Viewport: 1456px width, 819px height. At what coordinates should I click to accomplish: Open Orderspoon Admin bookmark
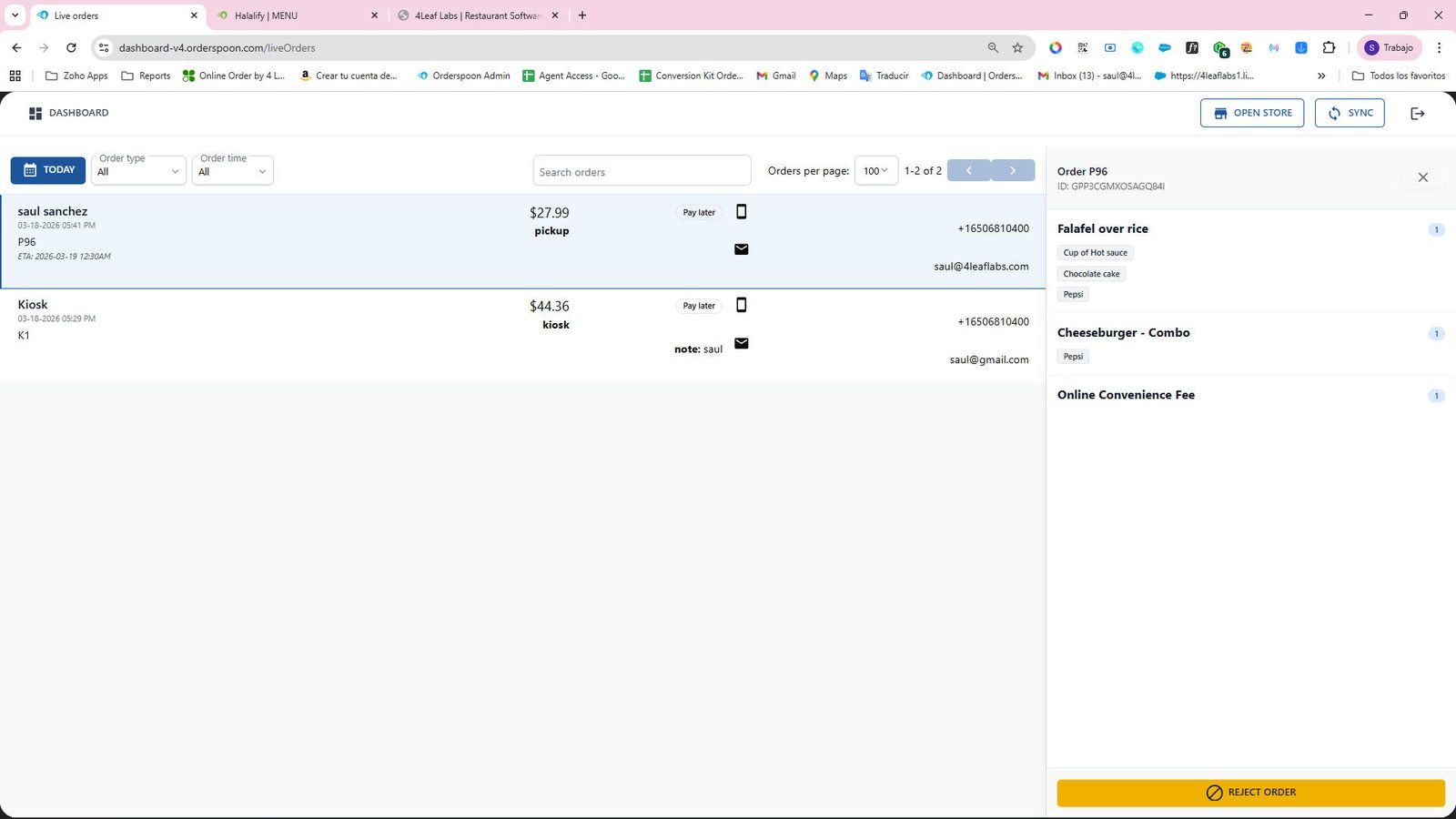tap(463, 76)
